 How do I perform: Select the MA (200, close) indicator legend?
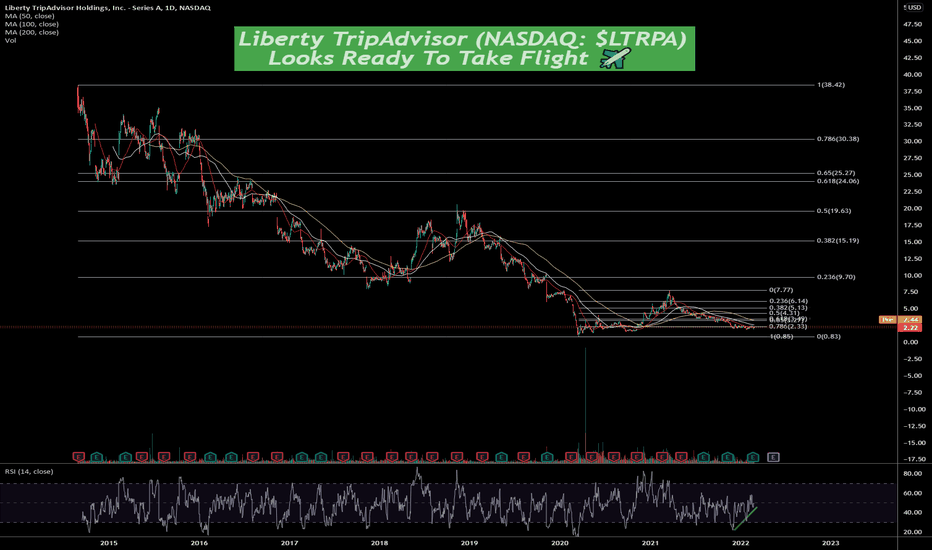point(32,32)
